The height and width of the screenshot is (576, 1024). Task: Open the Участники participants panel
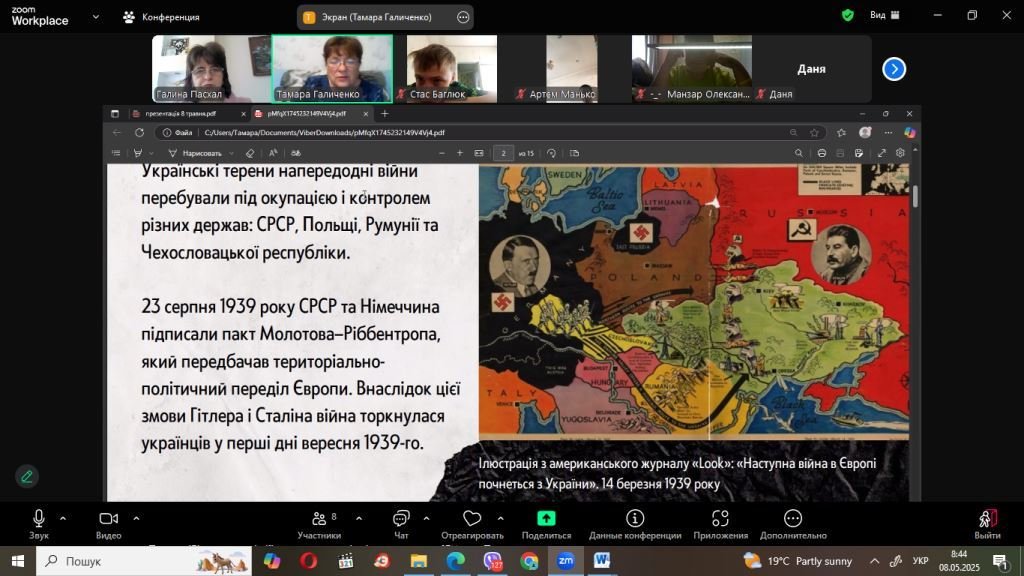[x=319, y=524]
